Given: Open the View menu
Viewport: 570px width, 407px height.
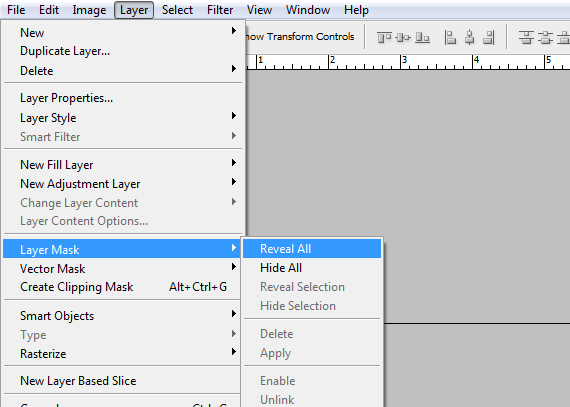Looking at the screenshot, I should [x=259, y=10].
